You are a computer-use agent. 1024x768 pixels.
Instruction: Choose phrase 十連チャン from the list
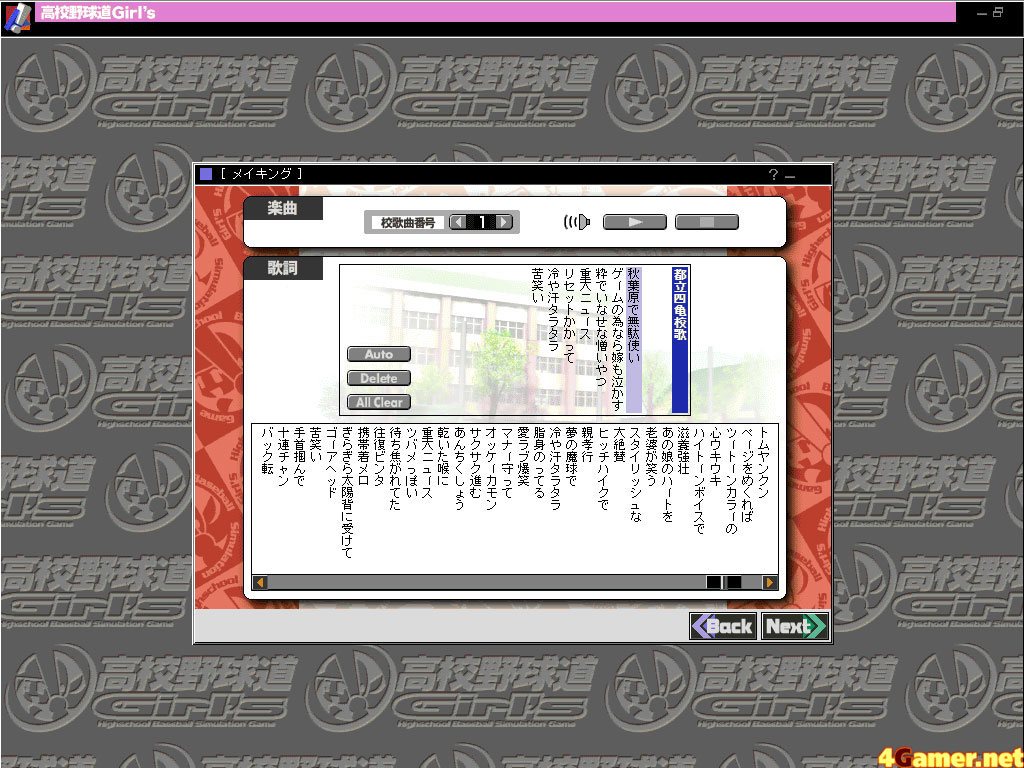coord(283,456)
